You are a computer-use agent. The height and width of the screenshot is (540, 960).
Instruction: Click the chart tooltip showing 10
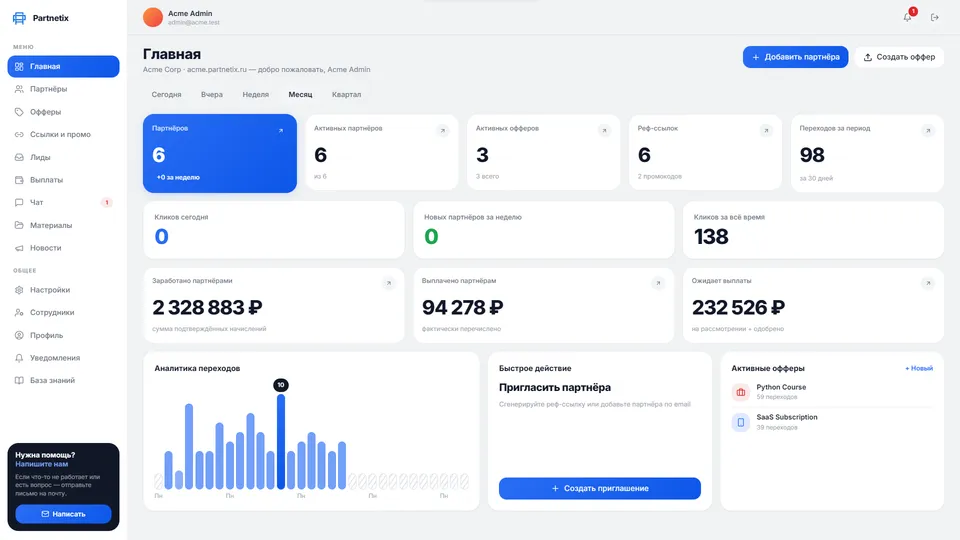tap(280, 385)
